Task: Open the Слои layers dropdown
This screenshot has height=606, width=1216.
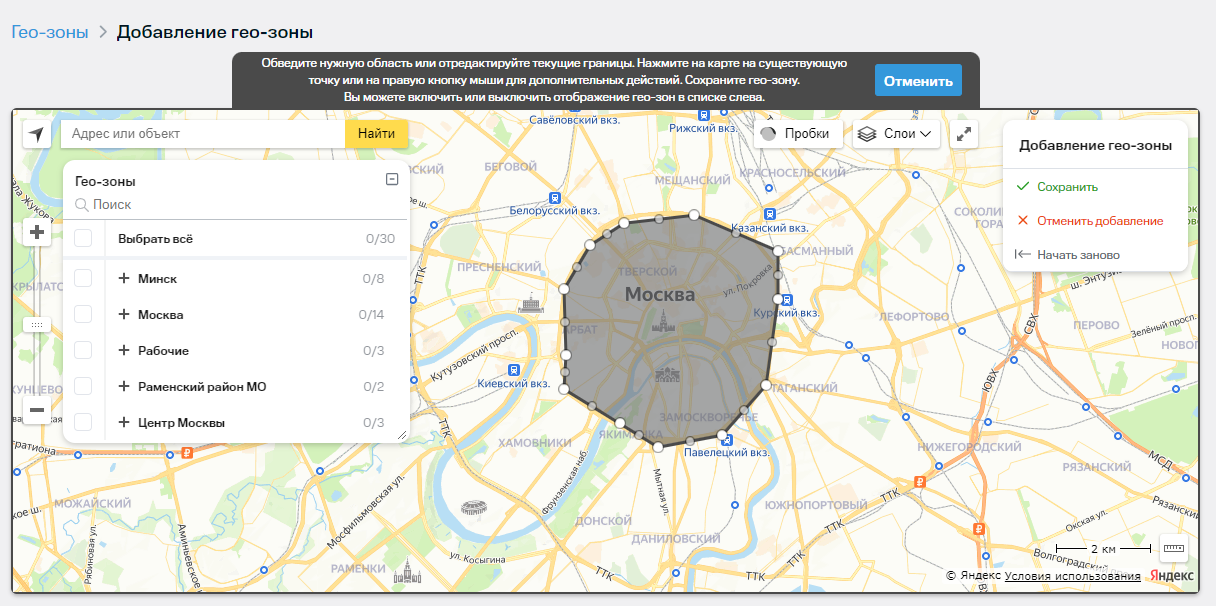Action: (896, 134)
